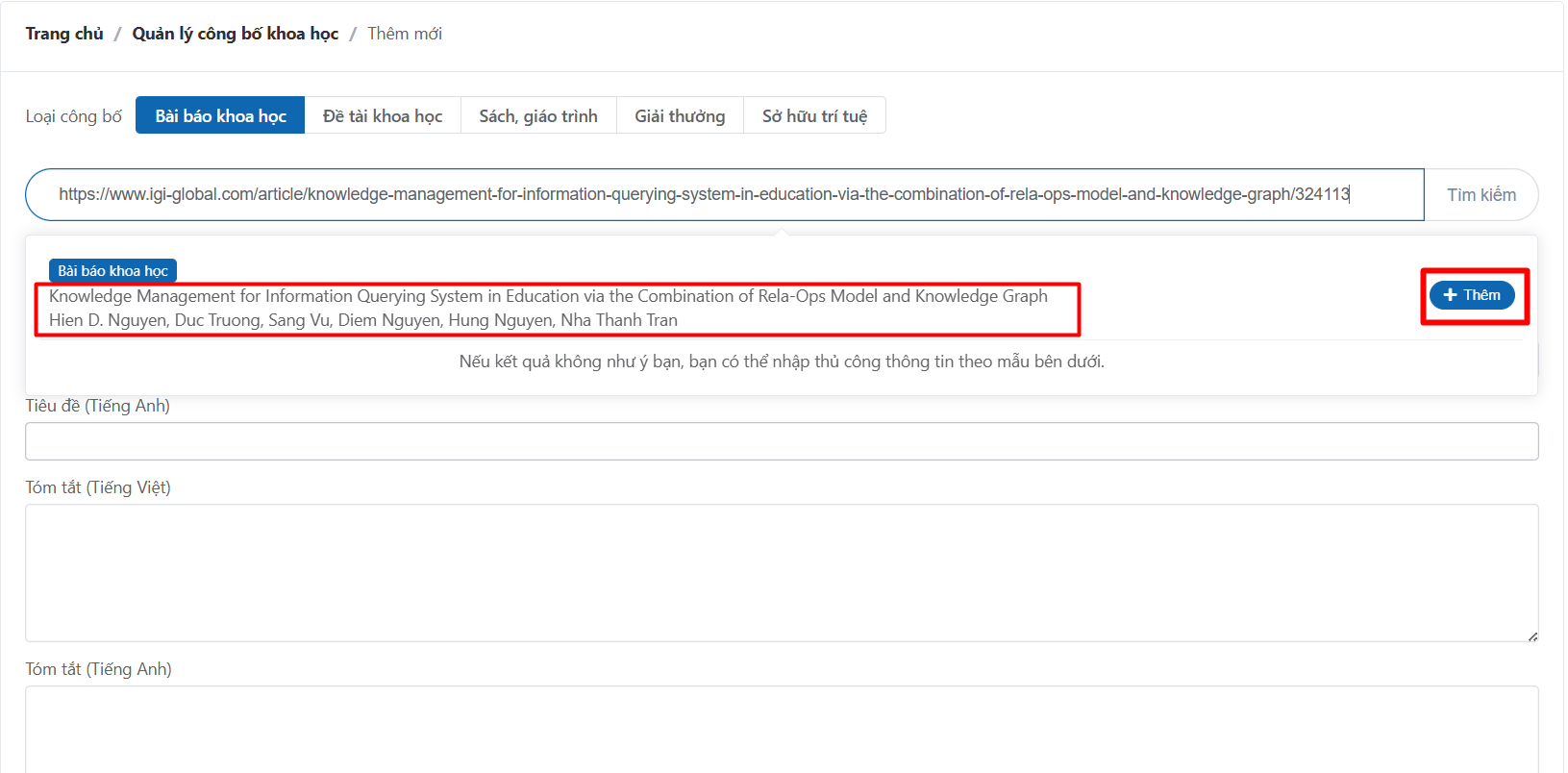The height and width of the screenshot is (773, 1568).
Task: Open Quản lý công bố khoa học breadcrumb
Action: [236, 34]
